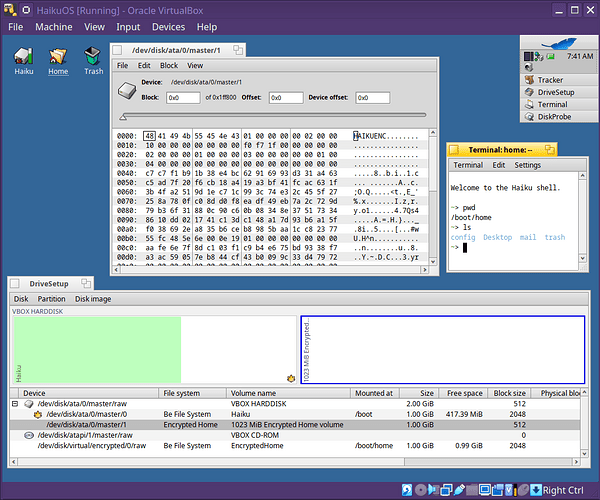Image resolution: width=600 pixels, height=500 pixels.
Task: Click the VirtualBox Right Ctrl host key indicator
Action: pos(563,490)
